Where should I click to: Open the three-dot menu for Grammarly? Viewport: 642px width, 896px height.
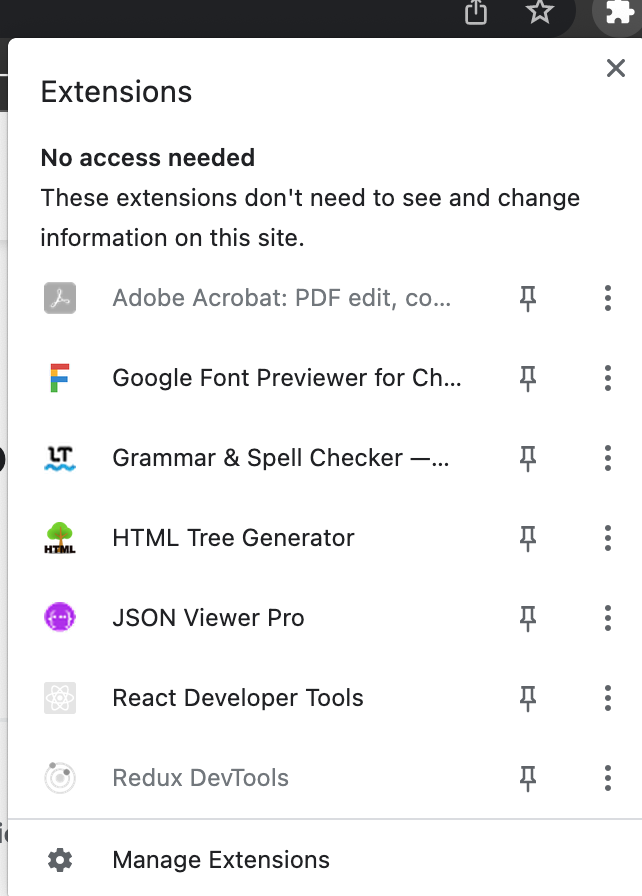tap(607, 458)
